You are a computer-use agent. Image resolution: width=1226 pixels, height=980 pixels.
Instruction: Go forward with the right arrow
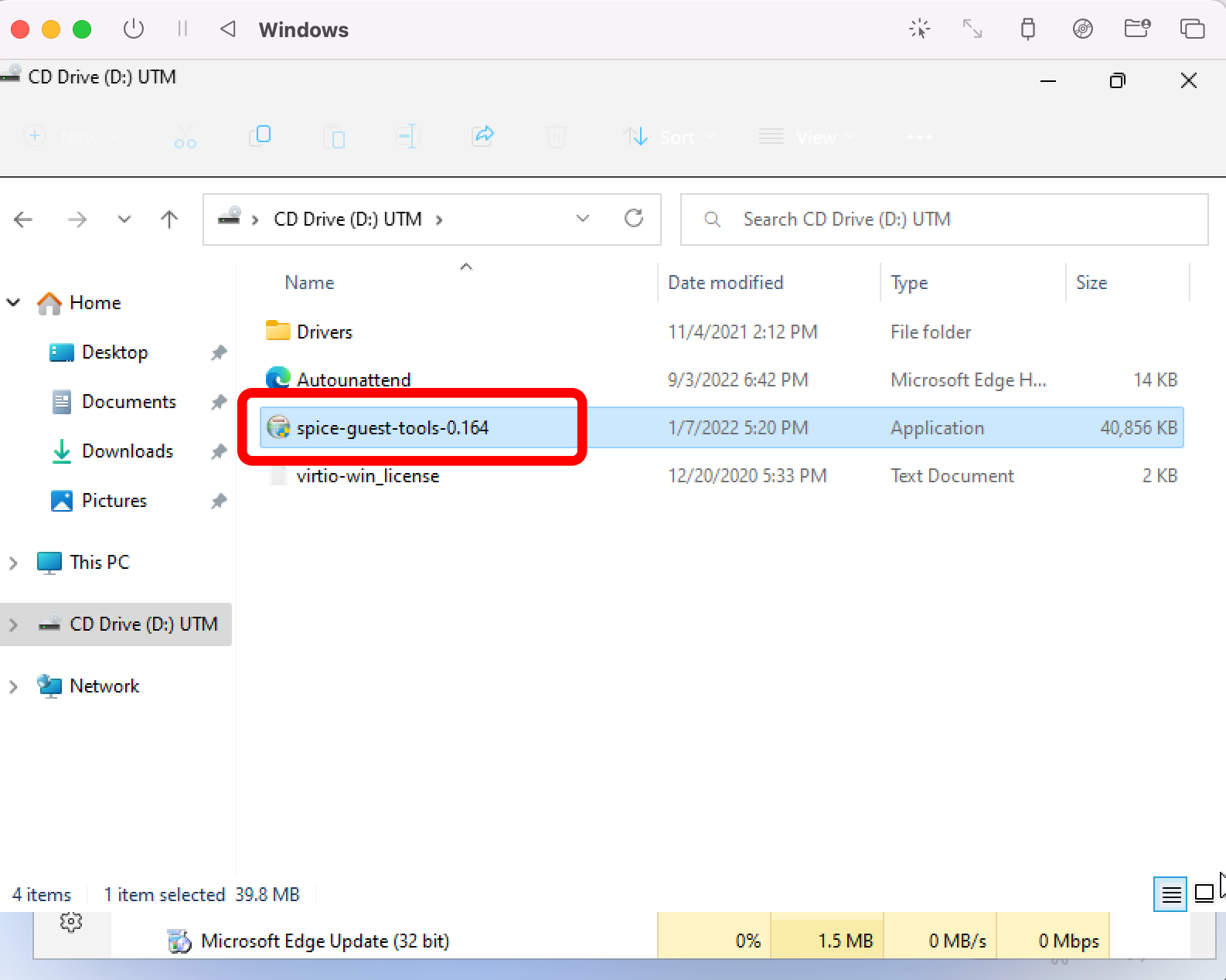click(x=77, y=219)
